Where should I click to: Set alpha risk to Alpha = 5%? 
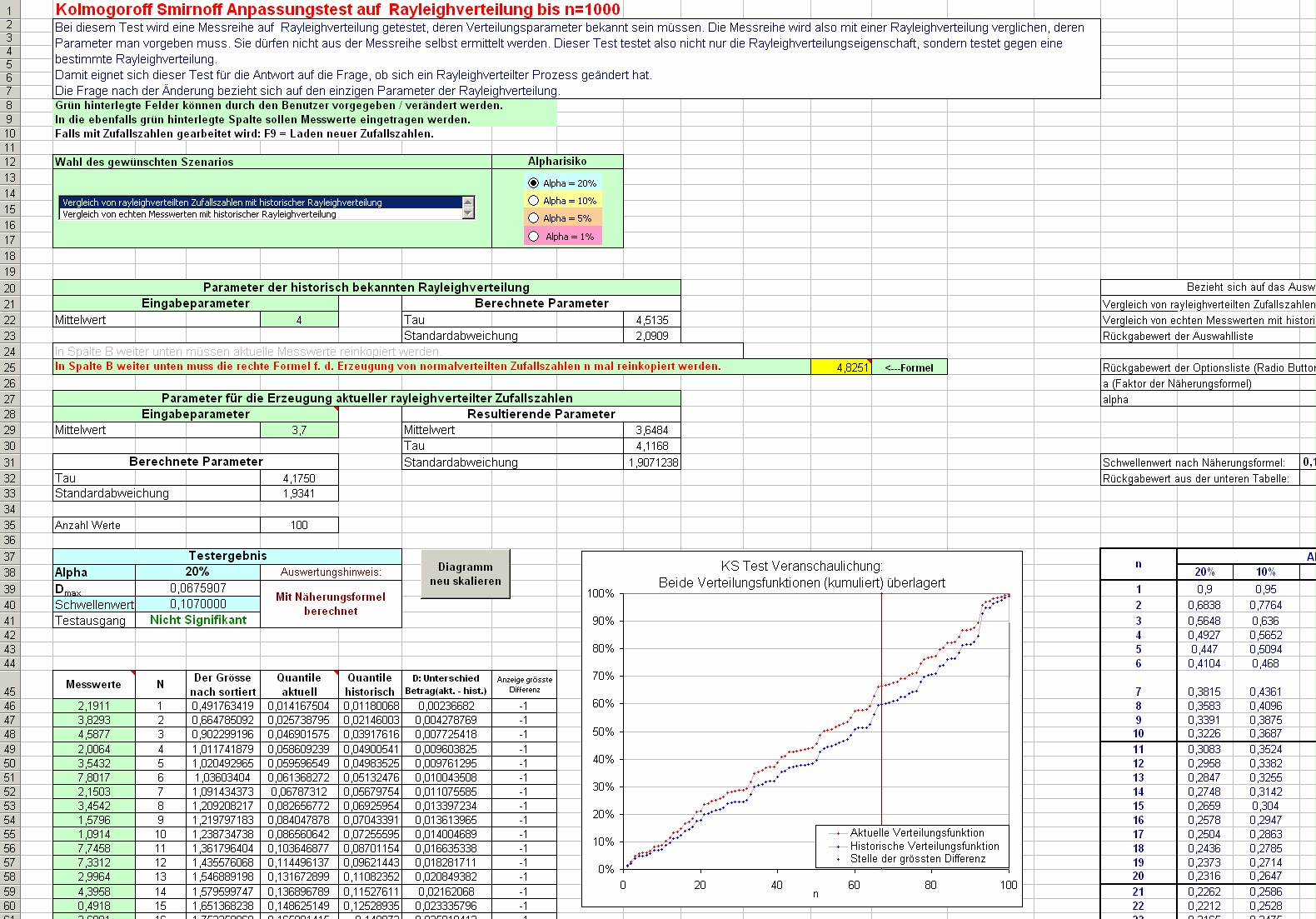point(534,218)
